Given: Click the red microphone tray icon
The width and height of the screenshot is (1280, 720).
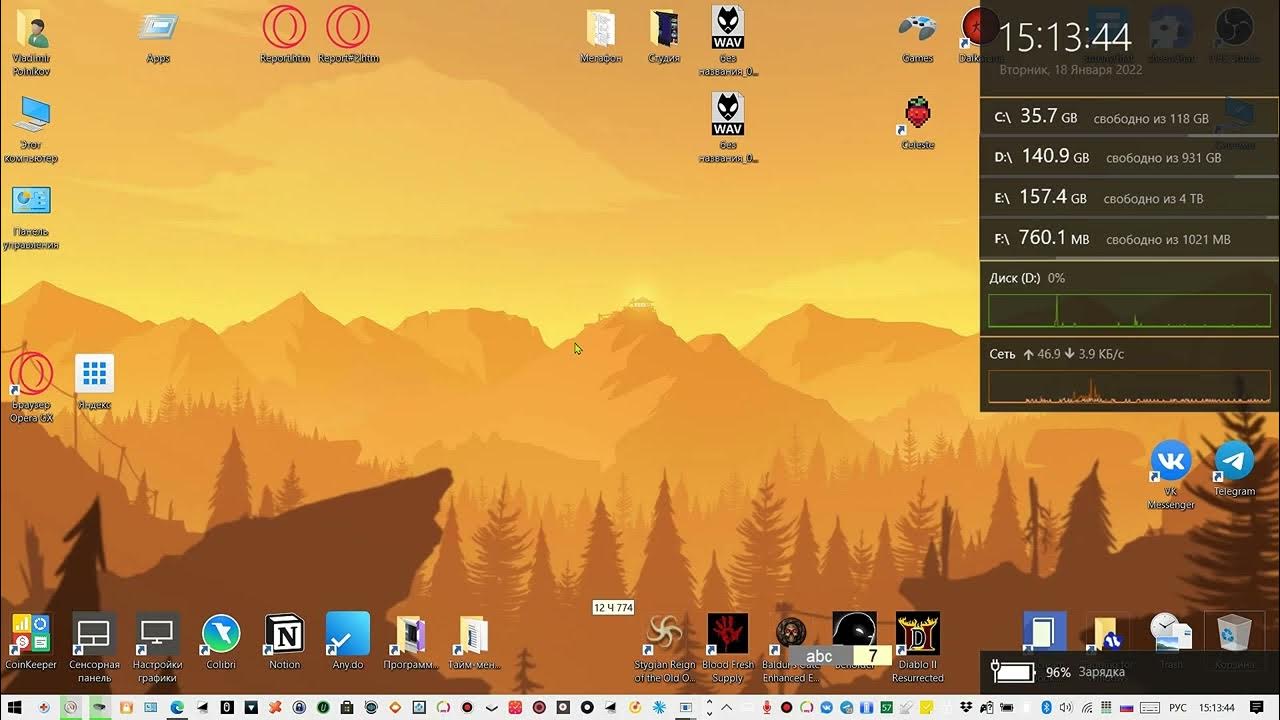Looking at the screenshot, I should coord(767,707).
